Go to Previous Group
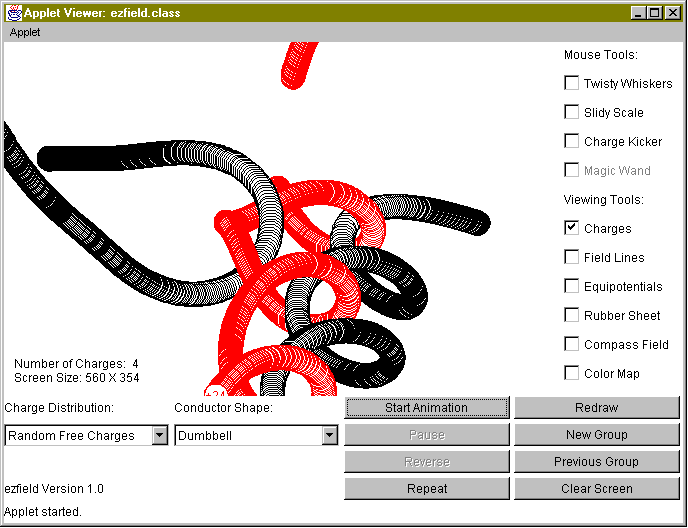Viewport: 688px width, 528px height. point(596,461)
